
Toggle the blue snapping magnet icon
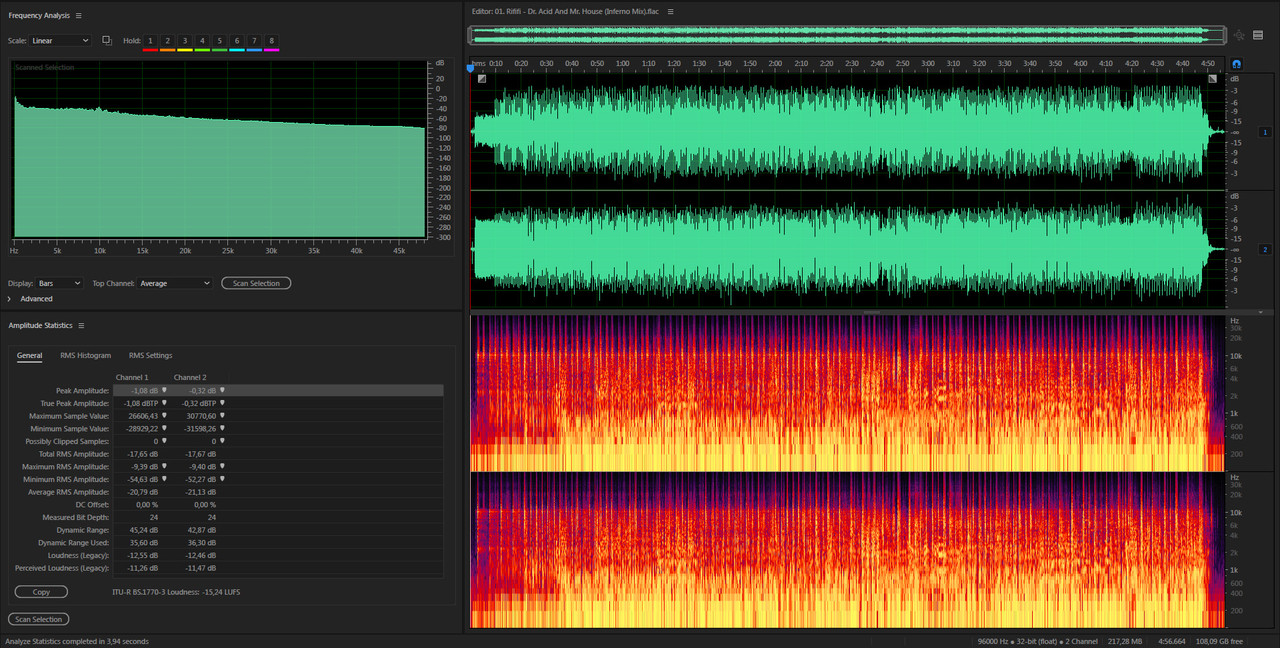tap(1236, 65)
